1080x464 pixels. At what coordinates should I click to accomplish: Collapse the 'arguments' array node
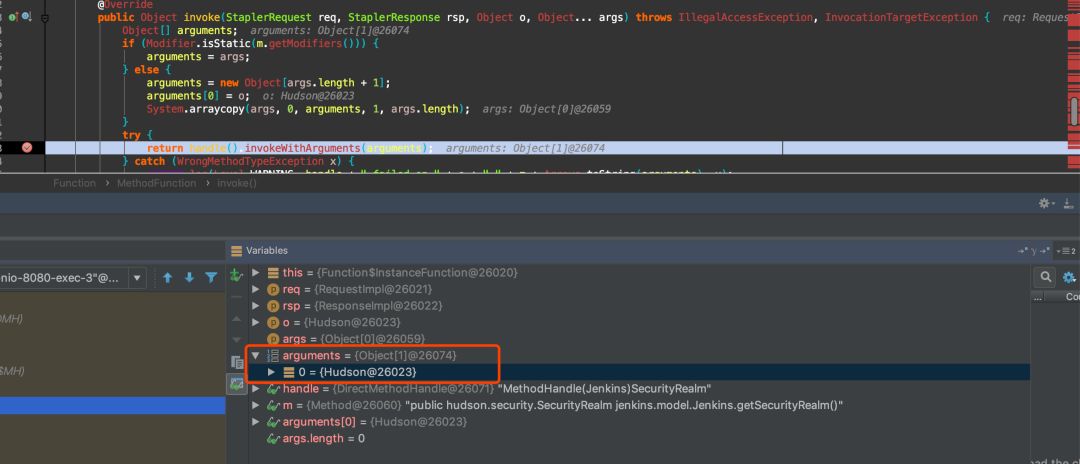pyautogui.click(x=256, y=355)
